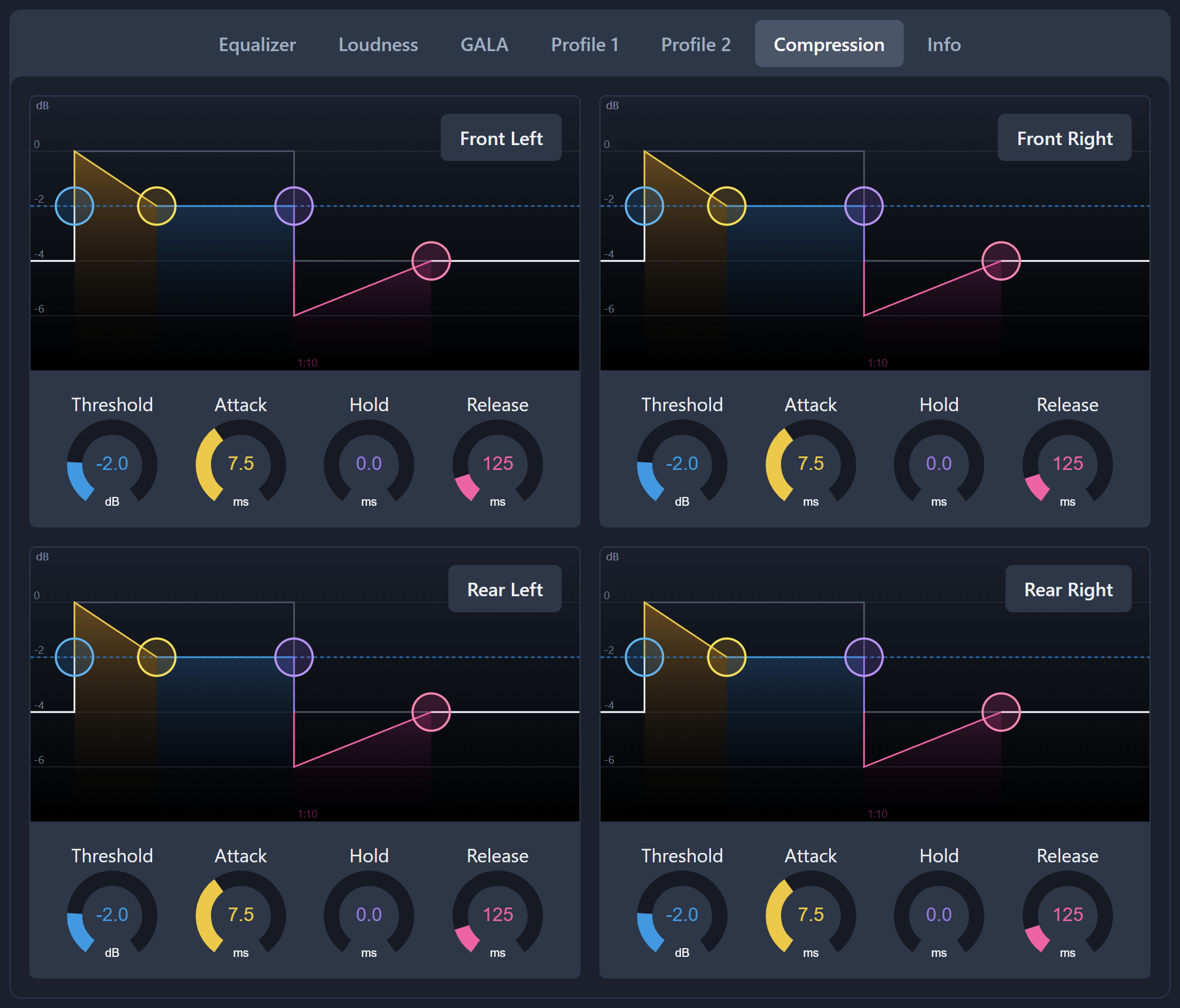
Task: Click Front Left yellow attack handle on graph
Action: point(157,206)
